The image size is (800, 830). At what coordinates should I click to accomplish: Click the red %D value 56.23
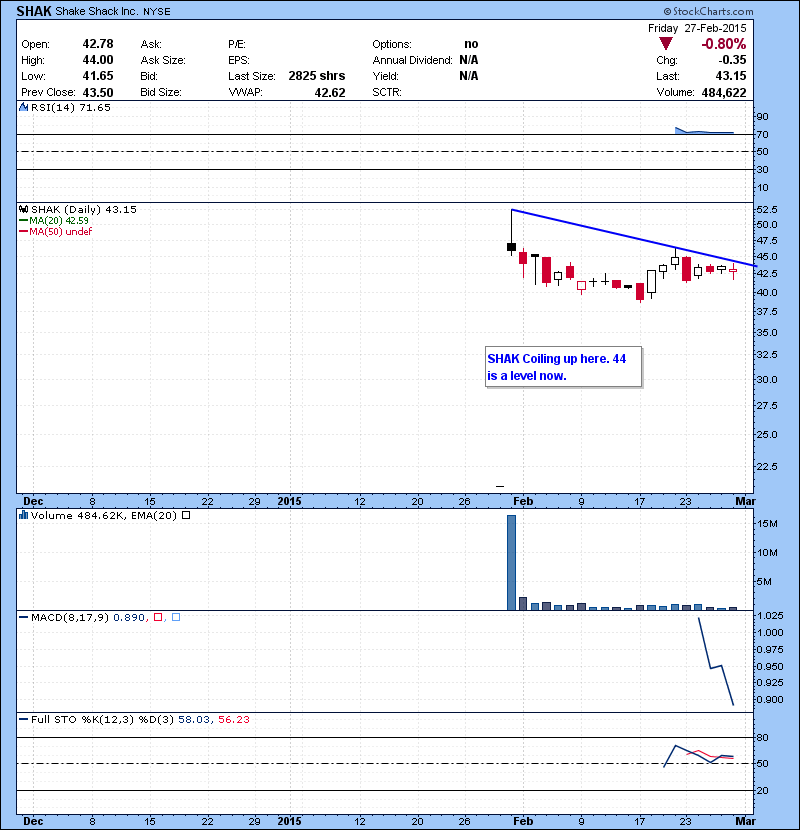pyautogui.click(x=233, y=719)
